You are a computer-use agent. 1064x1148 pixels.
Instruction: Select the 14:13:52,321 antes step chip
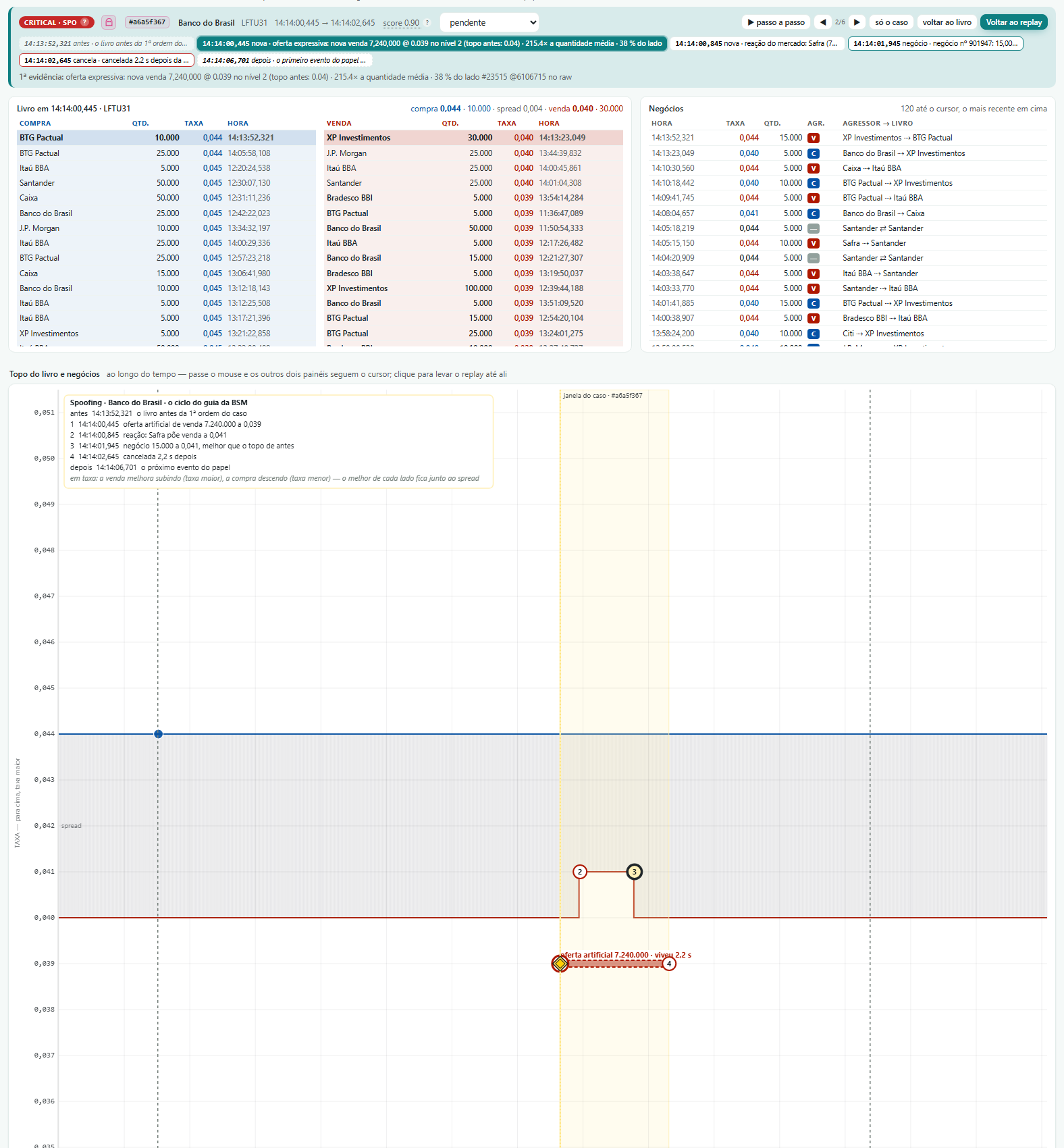tap(106, 43)
